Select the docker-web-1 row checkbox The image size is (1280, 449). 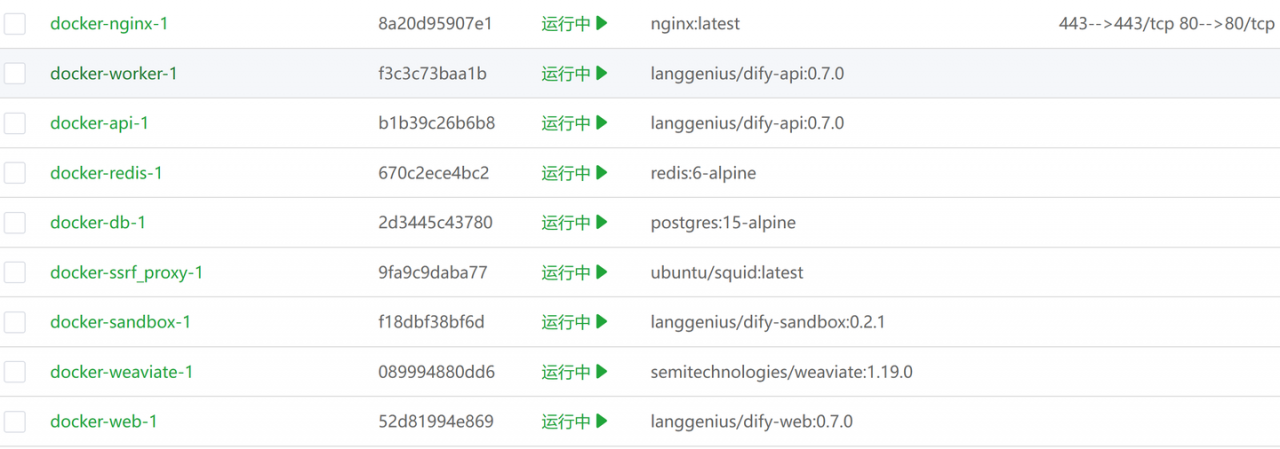coord(14,422)
